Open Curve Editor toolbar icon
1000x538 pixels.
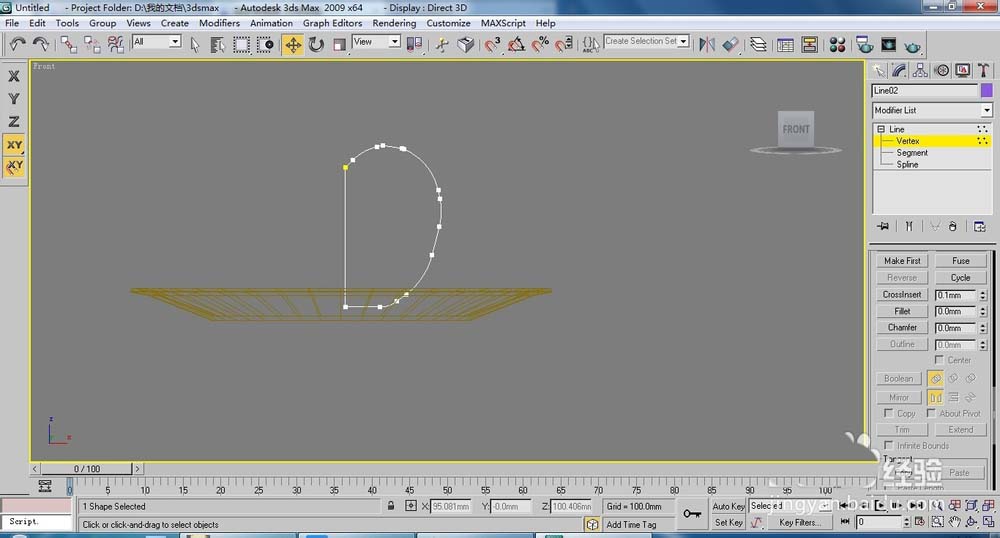click(786, 45)
